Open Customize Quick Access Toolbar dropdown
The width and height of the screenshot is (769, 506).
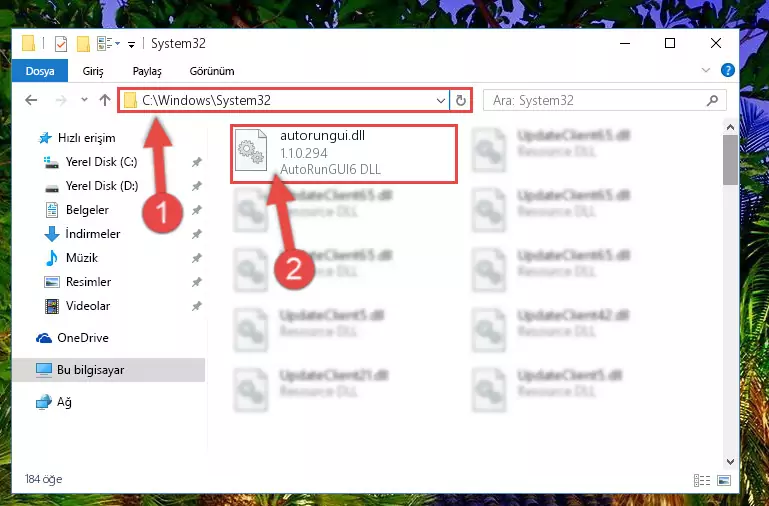pos(131,45)
